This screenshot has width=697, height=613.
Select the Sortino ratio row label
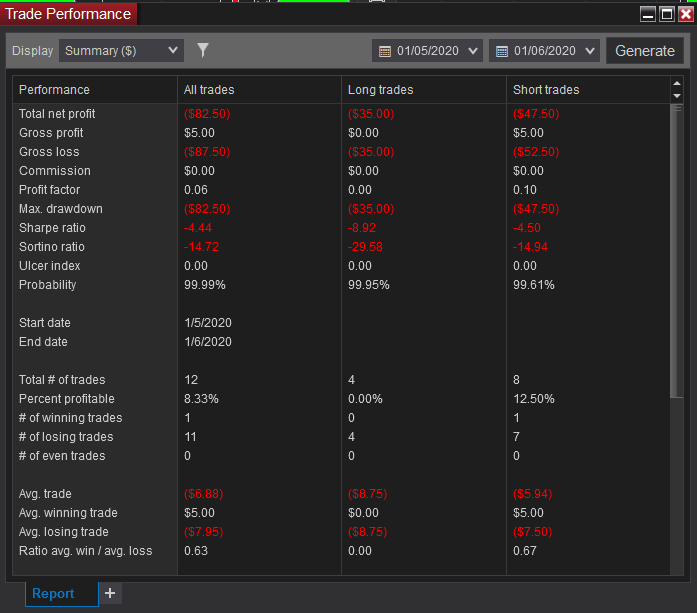[52, 247]
